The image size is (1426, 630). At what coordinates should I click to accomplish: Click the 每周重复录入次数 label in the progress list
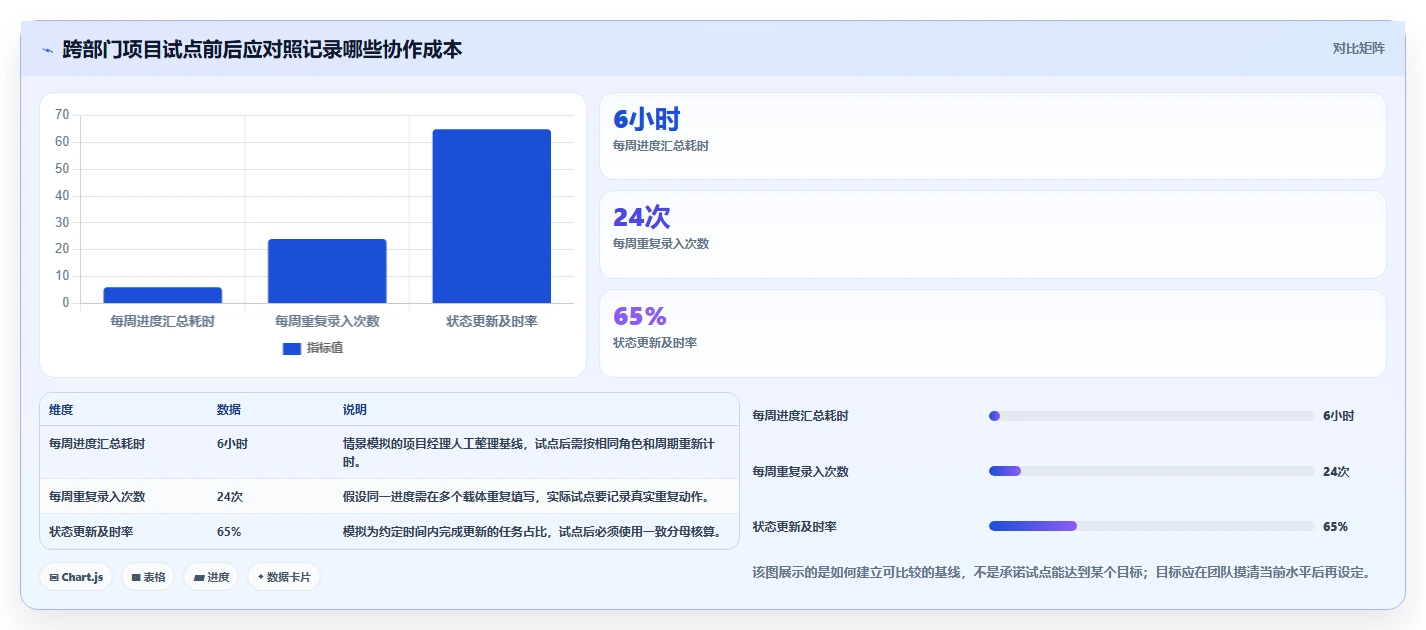pyautogui.click(x=800, y=471)
